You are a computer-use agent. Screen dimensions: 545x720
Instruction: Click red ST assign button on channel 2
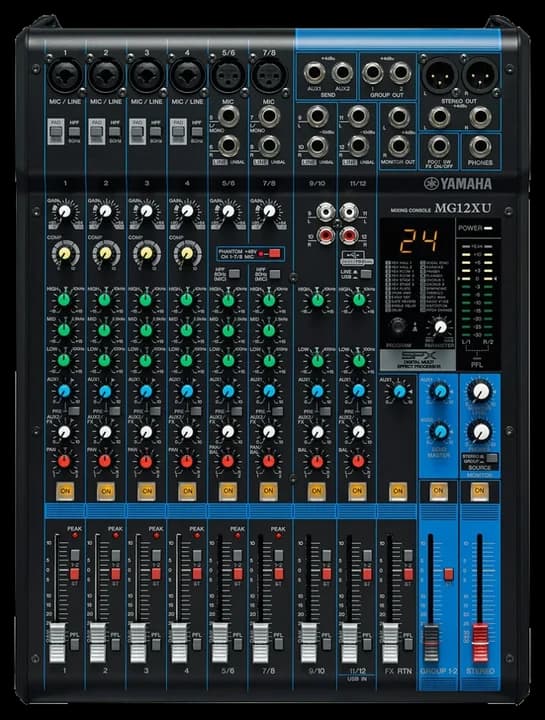click(x=115, y=574)
